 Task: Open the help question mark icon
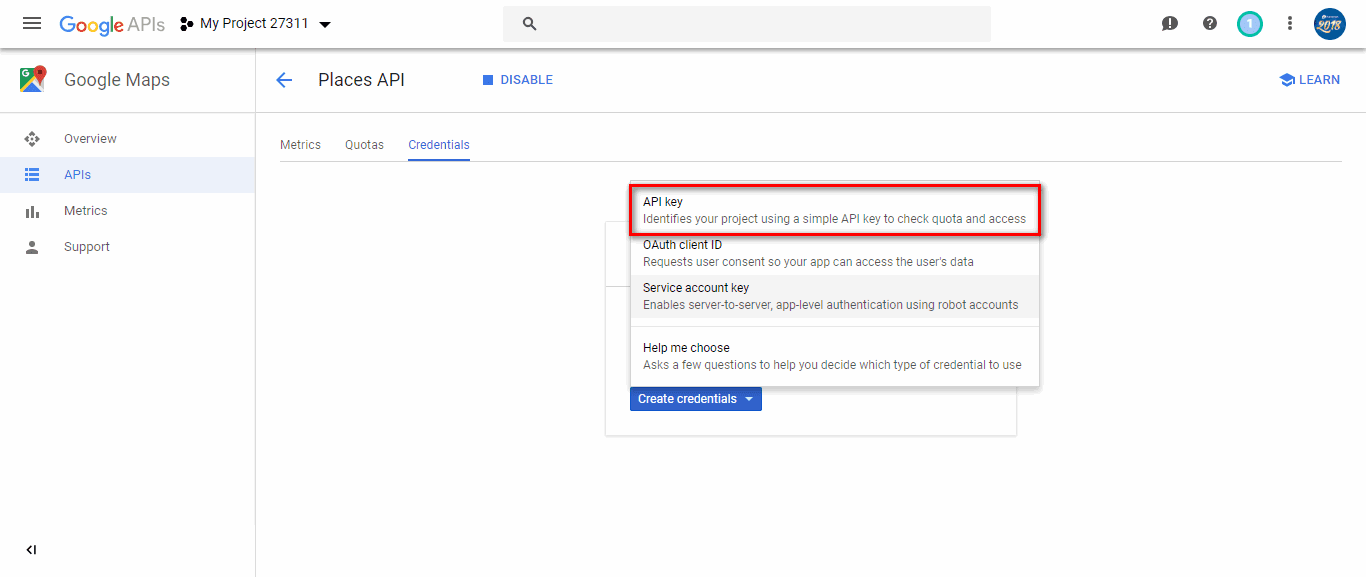pyautogui.click(x=1210, y=23)
